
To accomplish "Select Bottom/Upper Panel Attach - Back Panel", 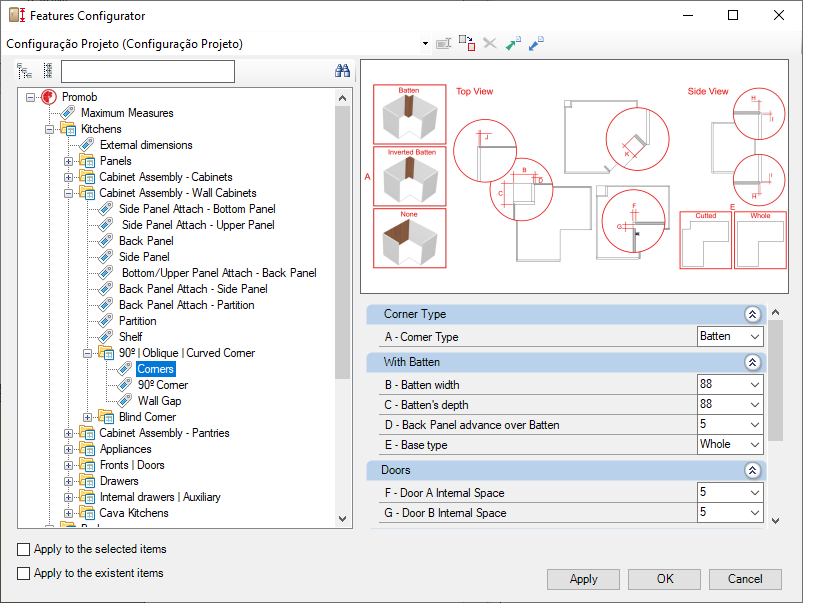I will [x=219, y=273].
